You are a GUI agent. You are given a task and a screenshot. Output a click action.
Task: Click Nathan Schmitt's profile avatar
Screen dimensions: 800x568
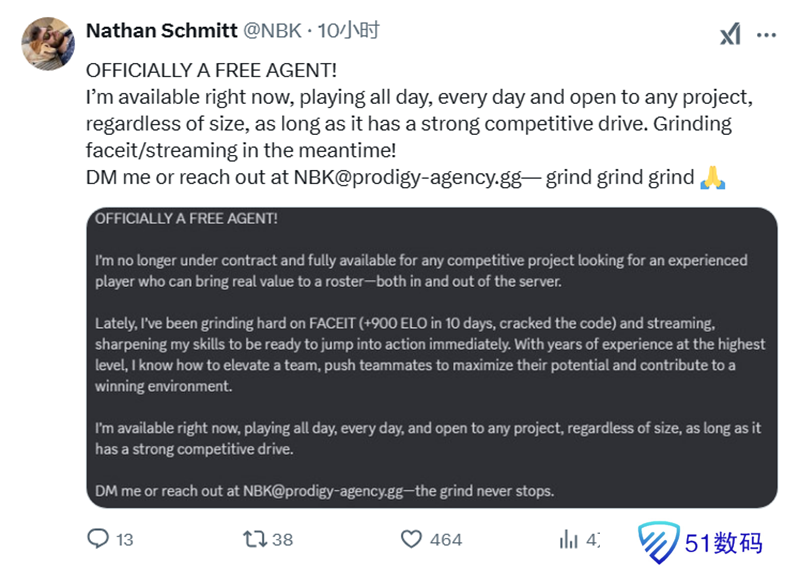47,43
